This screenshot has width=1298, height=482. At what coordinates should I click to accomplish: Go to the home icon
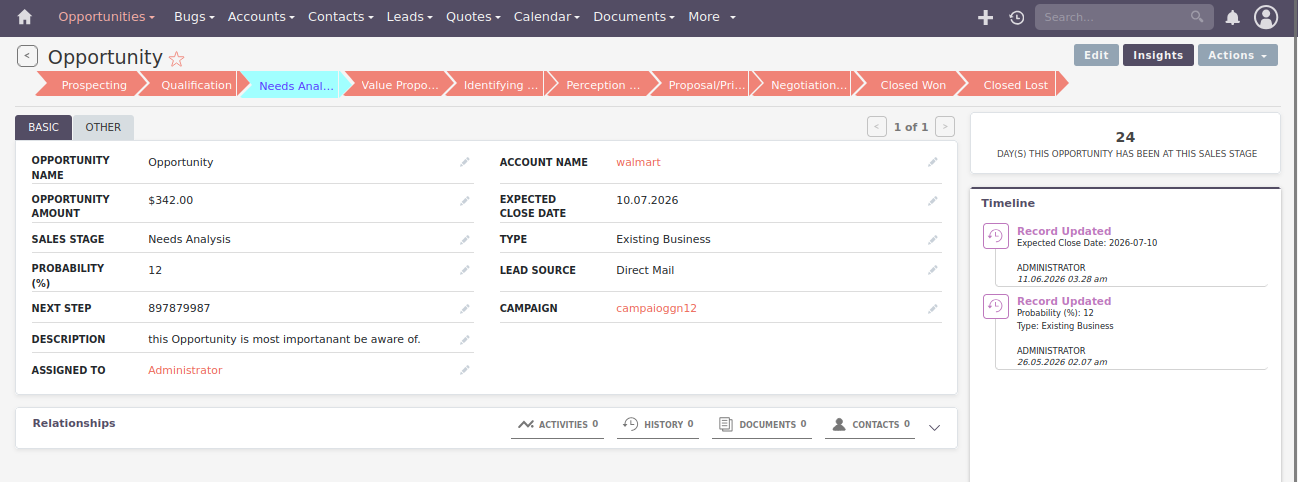point(25,17)
